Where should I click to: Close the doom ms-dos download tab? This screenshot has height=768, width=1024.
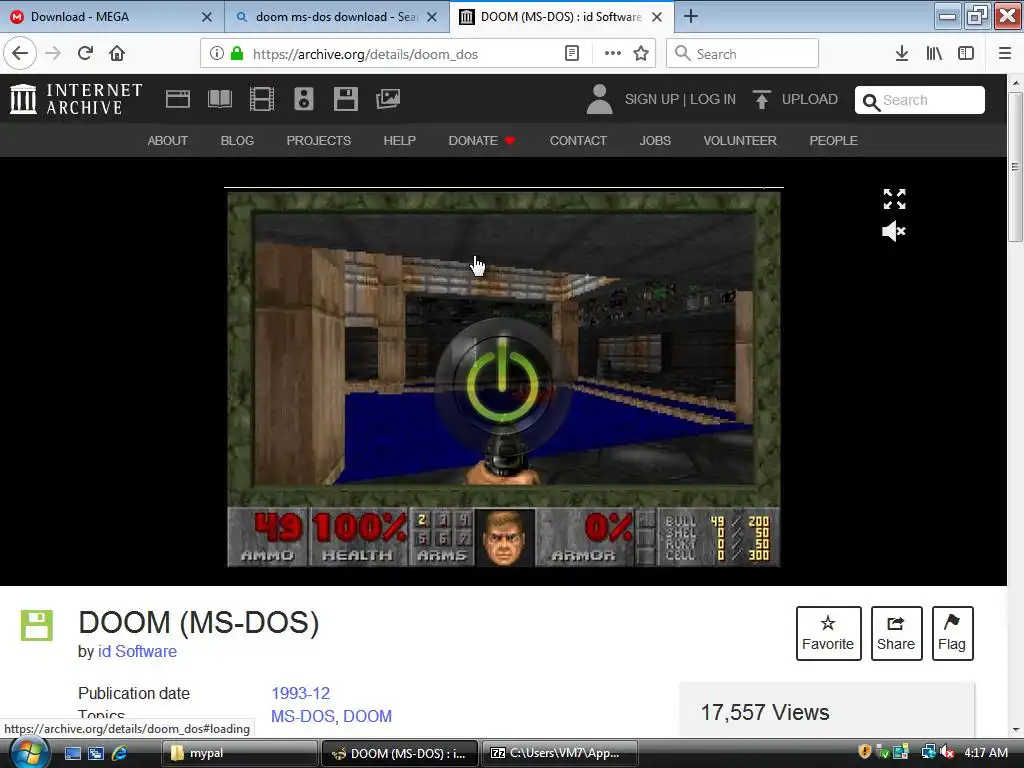(x=432, y=17)
